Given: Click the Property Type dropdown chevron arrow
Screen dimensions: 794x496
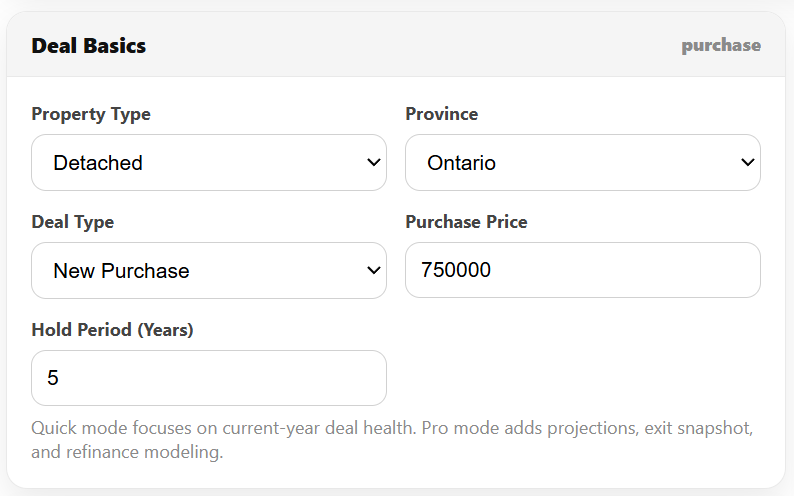Looking at the screenshot, I should point(374,162).
